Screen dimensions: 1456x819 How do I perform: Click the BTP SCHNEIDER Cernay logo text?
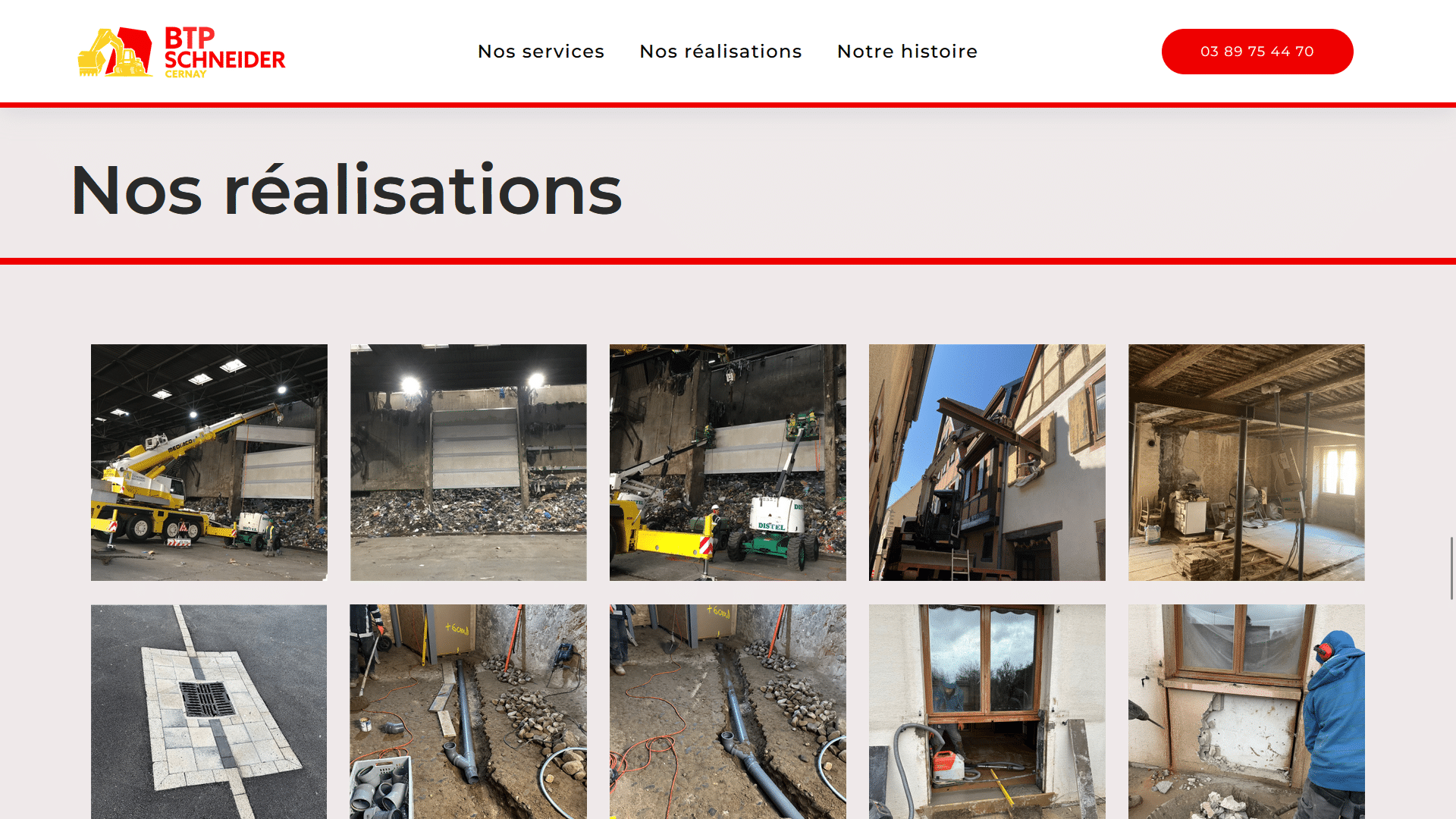(x=224, y=52)
